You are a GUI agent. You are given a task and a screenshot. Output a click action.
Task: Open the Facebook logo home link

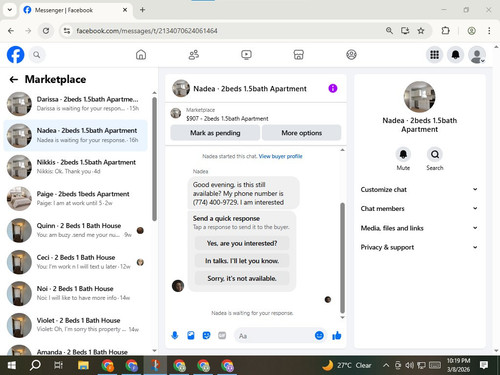[x=15, y=55]
